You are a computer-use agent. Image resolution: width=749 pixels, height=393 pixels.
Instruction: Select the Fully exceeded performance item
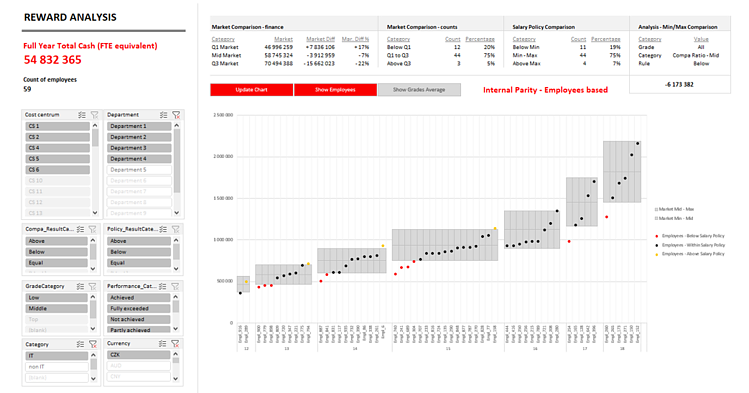point(139,308)
